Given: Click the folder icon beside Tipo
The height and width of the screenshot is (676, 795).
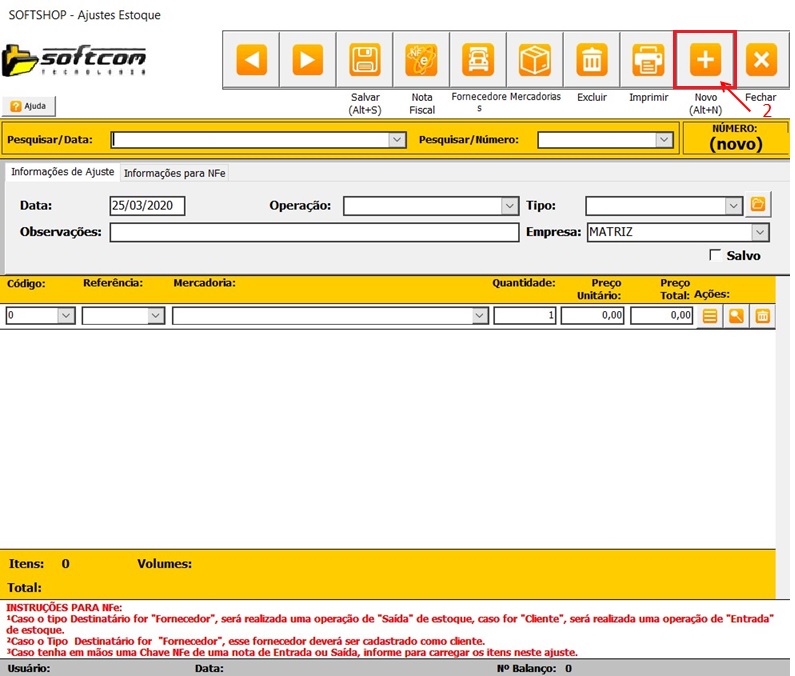Looking at the screenshot, I should (759, 205).
